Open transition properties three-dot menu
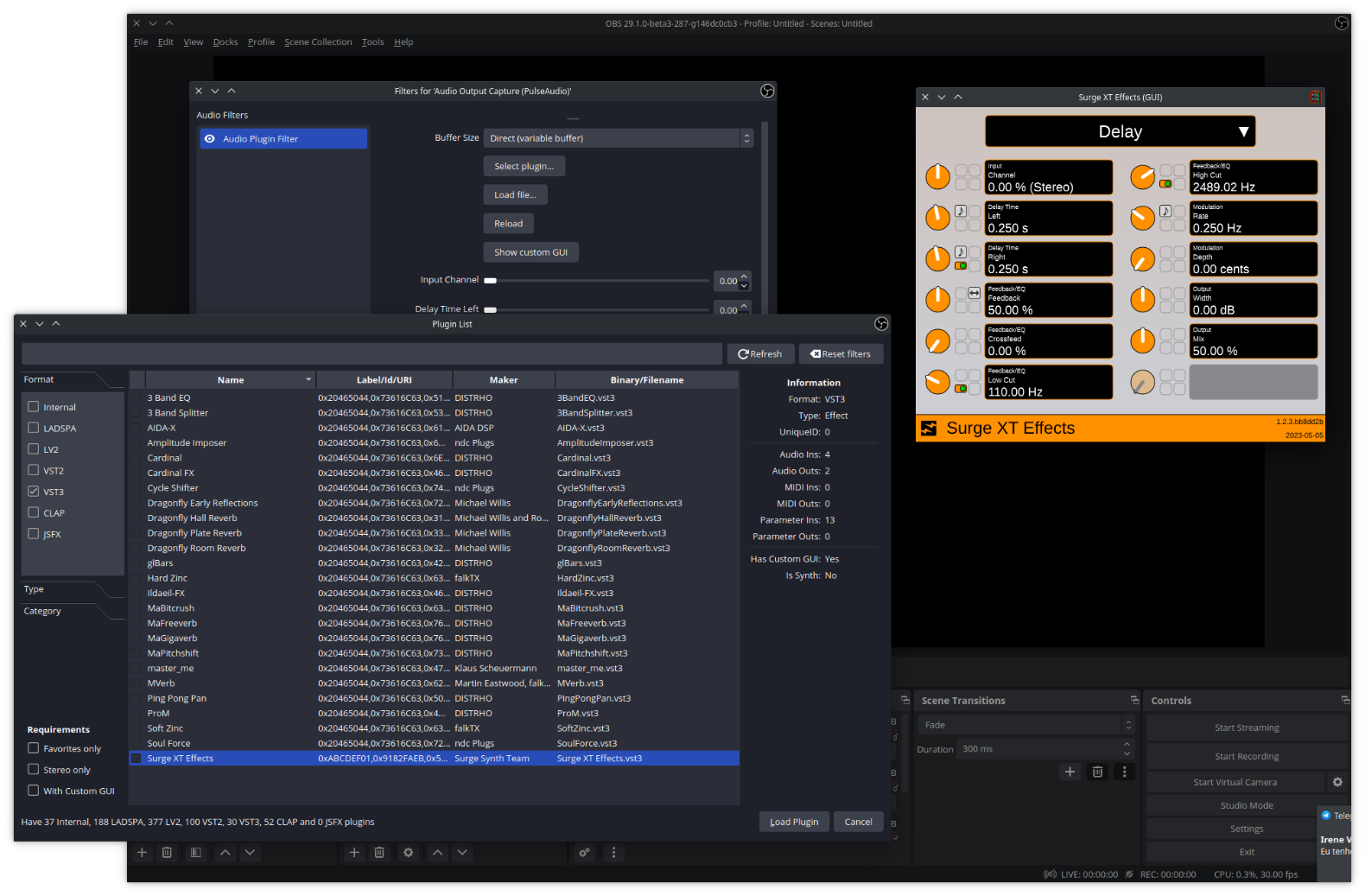Screen dimensions: 1365x896 (x=1124, y=772)
